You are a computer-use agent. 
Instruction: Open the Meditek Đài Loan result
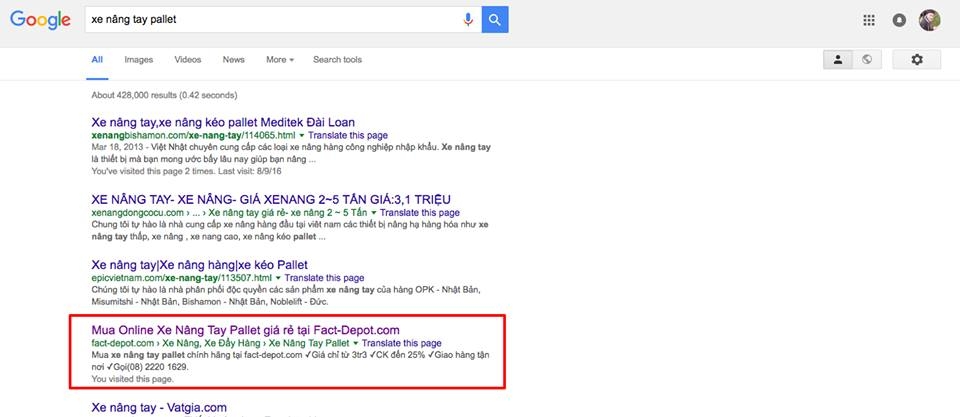pos(223,122)
